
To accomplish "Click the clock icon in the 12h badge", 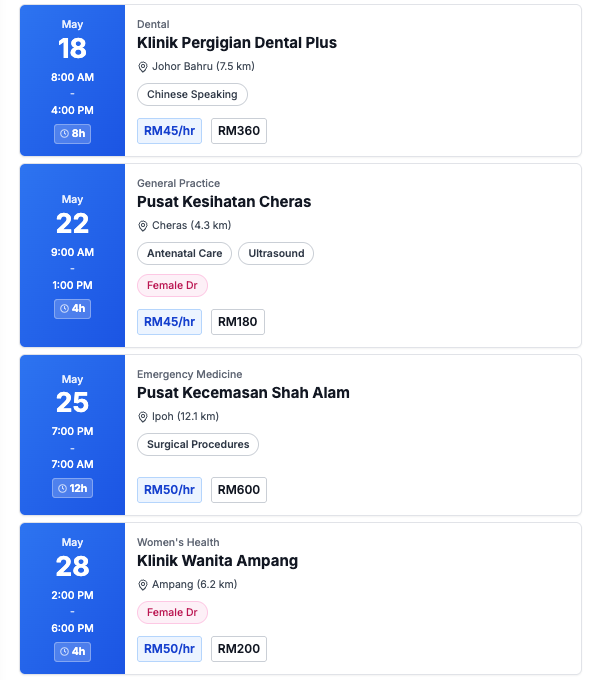I will click(x=62, y=488).
